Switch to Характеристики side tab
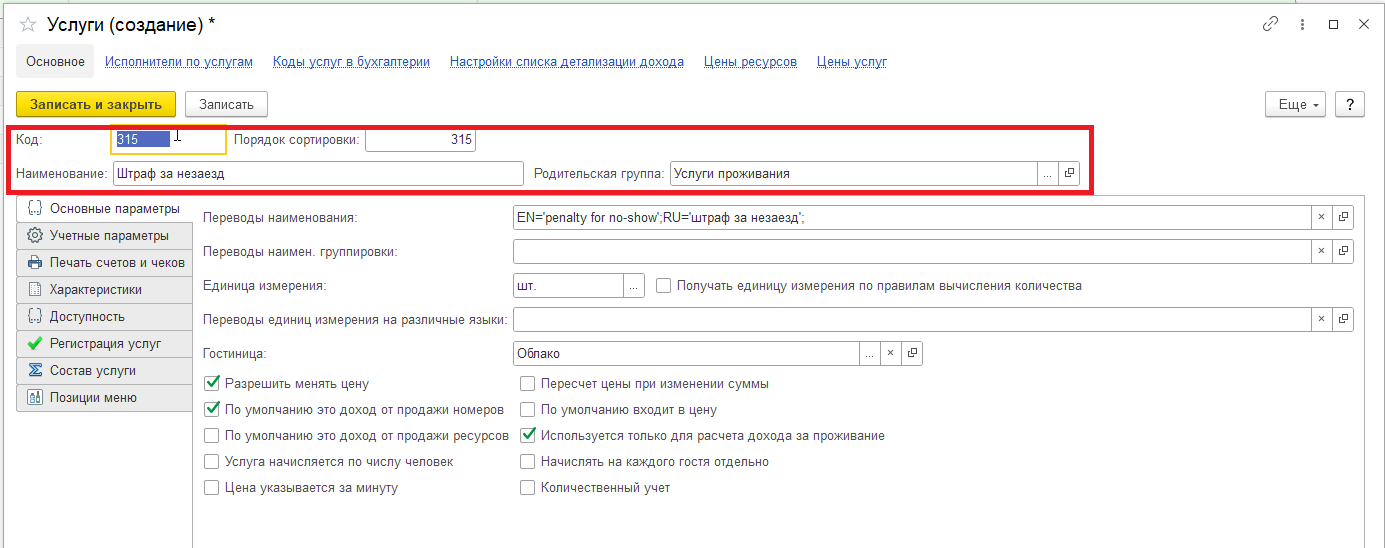This screenshot has height=548, width=1385. (x=104, y=290)
